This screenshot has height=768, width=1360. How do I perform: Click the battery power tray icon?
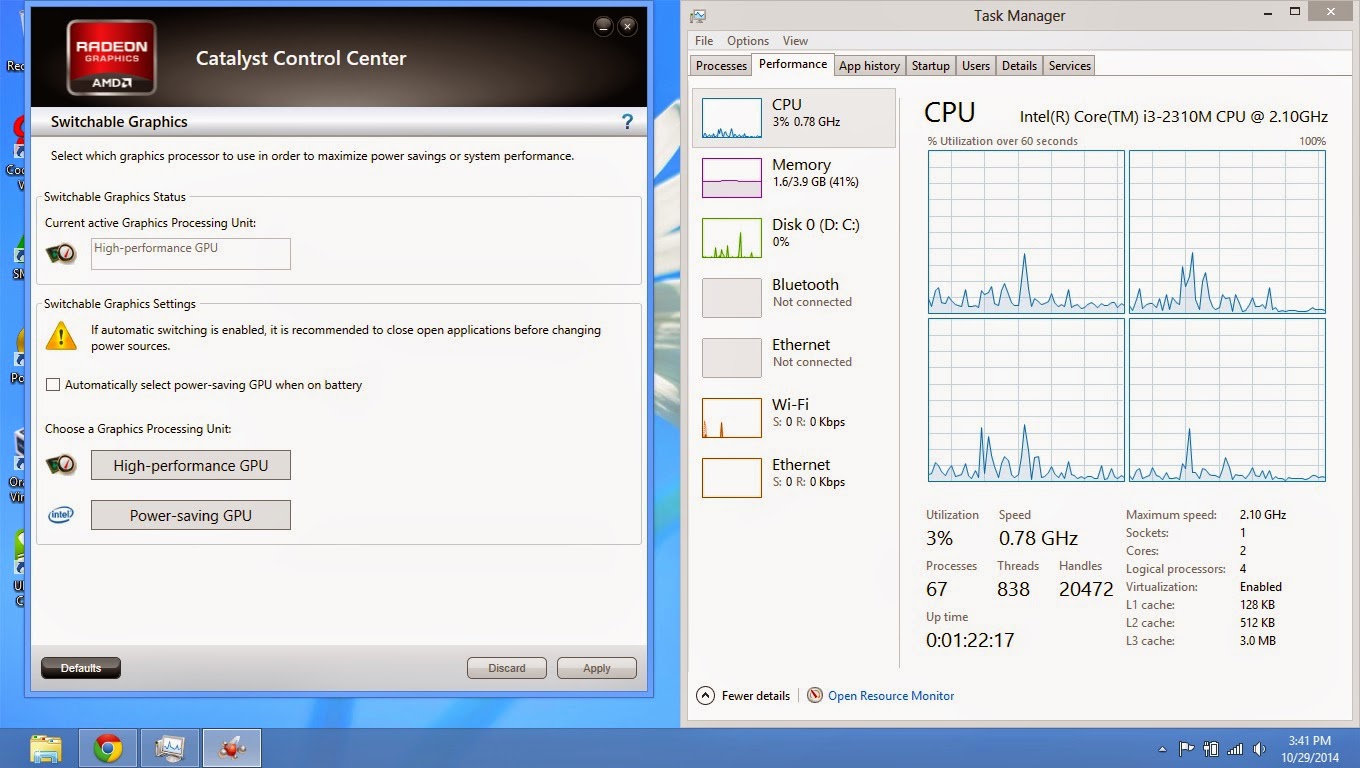(x=1211, y=748)
